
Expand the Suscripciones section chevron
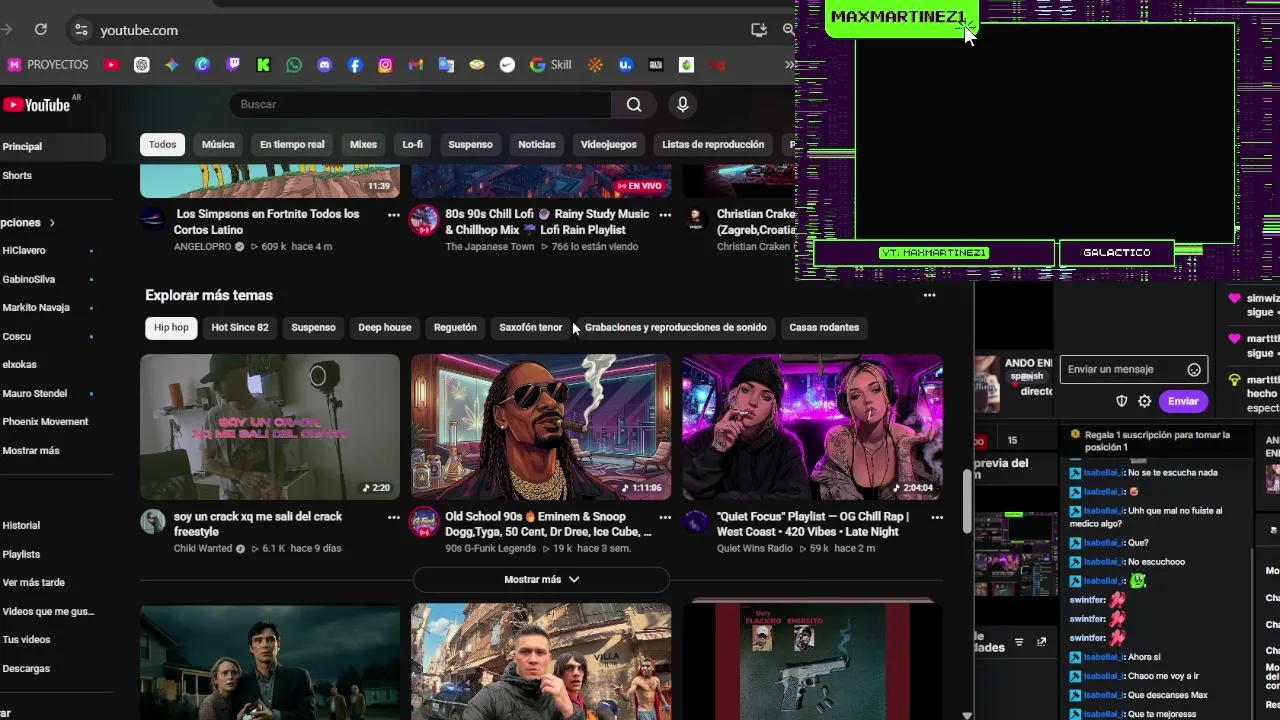(52, 223)
